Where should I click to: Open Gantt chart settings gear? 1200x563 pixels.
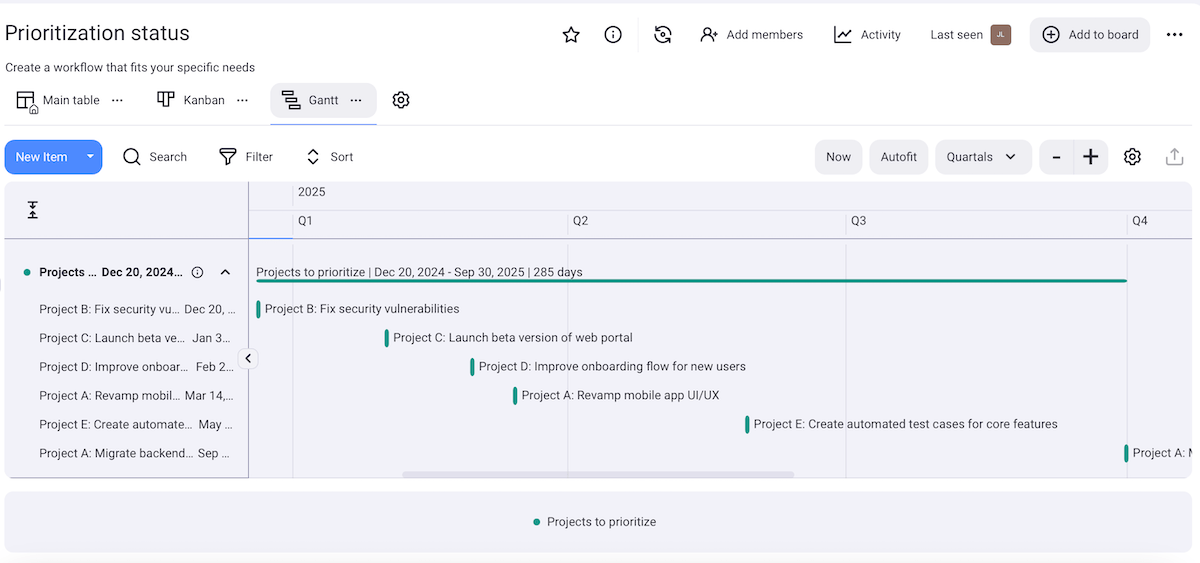pyautogui.click(x=1132, y=157)
